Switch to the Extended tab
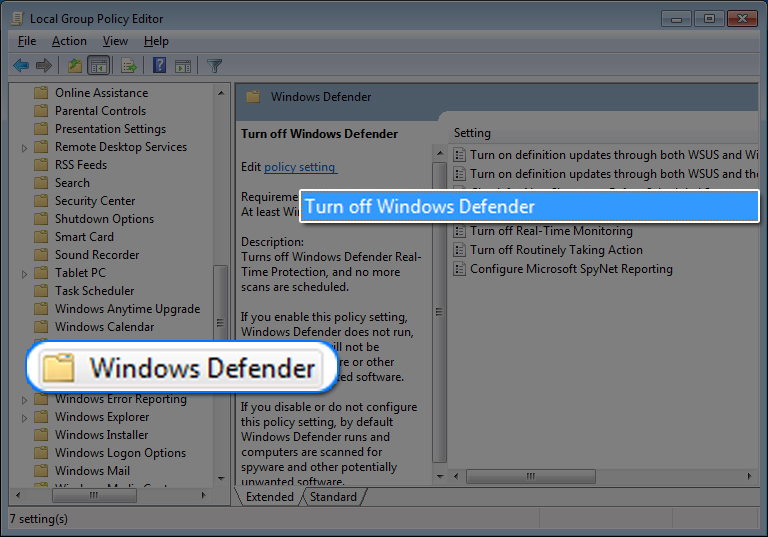The height and width of the screenshot is (537, 768). point(269,497)
